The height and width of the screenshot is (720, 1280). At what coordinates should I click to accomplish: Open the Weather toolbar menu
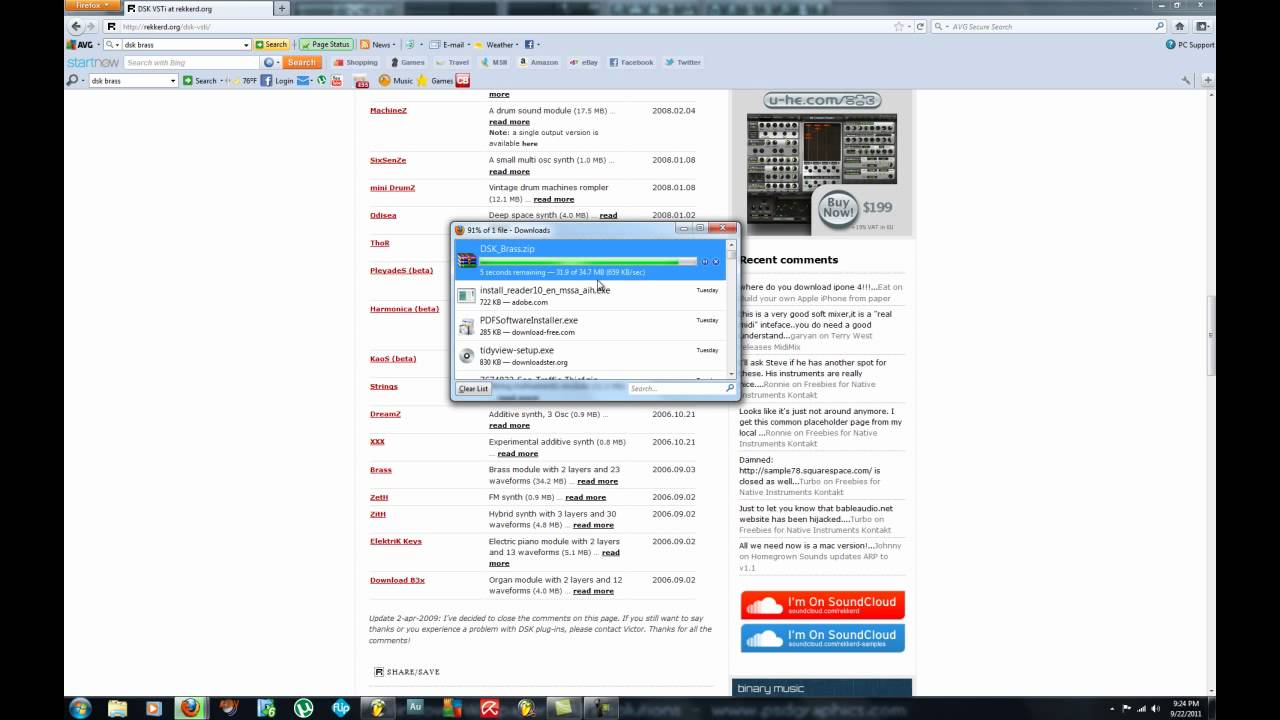click(497, 45)
